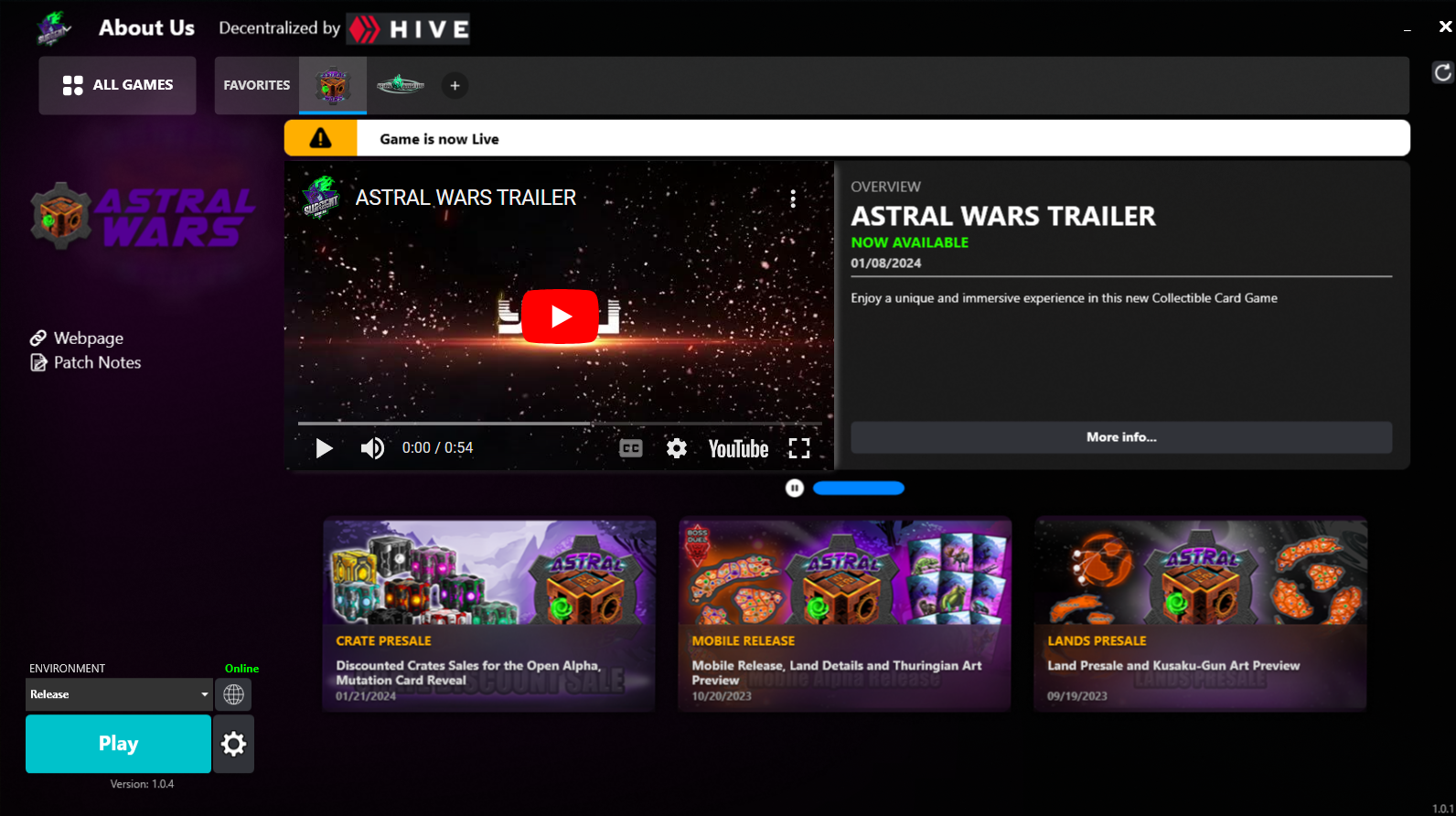1456x816 pixels.
Task: Toggle closed captions on the video
Action: pyautogui.click(x=631, y=448)
